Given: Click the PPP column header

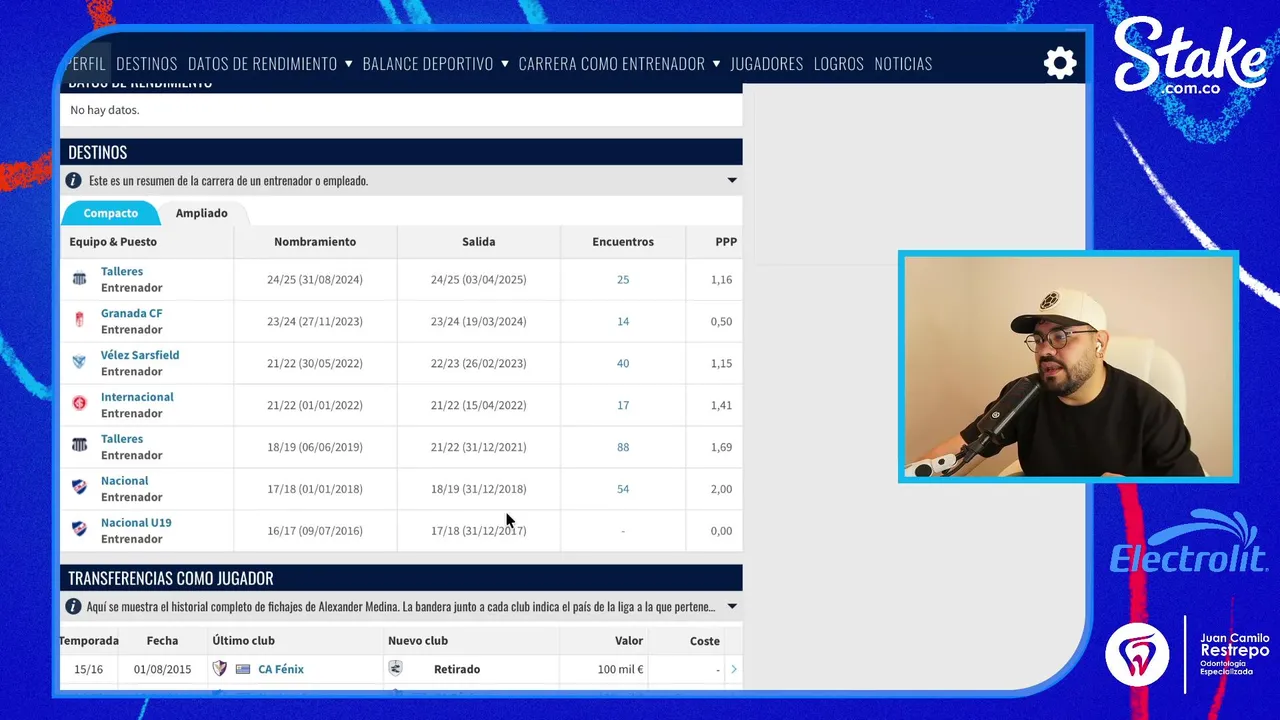Looking at the screenshot, I should point(726,241).
